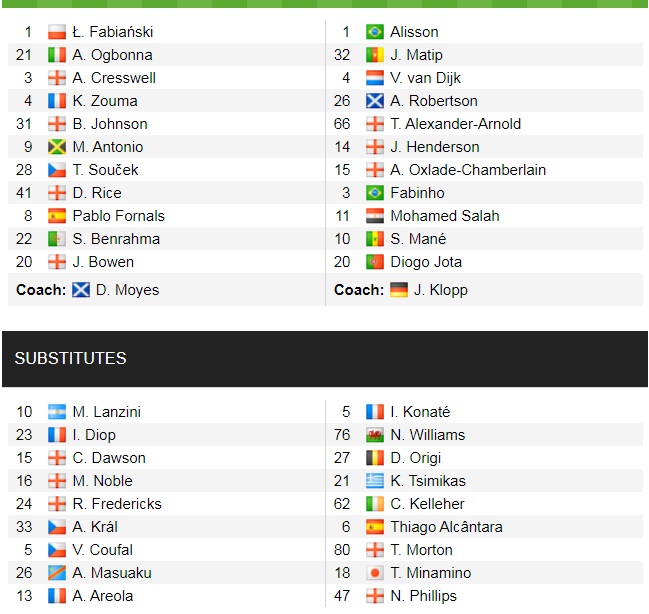The height and width of the screenshot is (614, 649).
Task: Open player D. Rice's profile link
Action: (97, 193)
